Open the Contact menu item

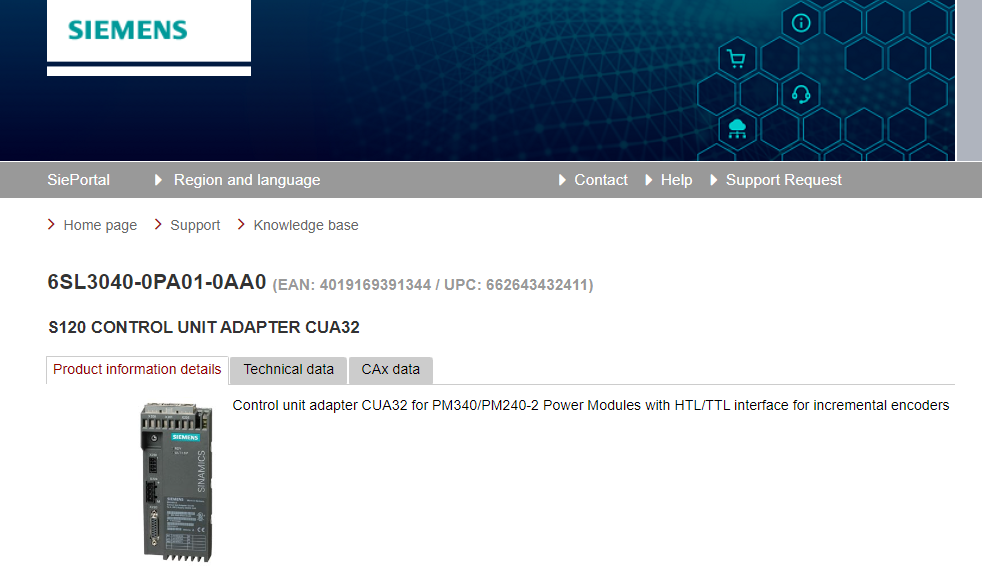coord(600,180)
